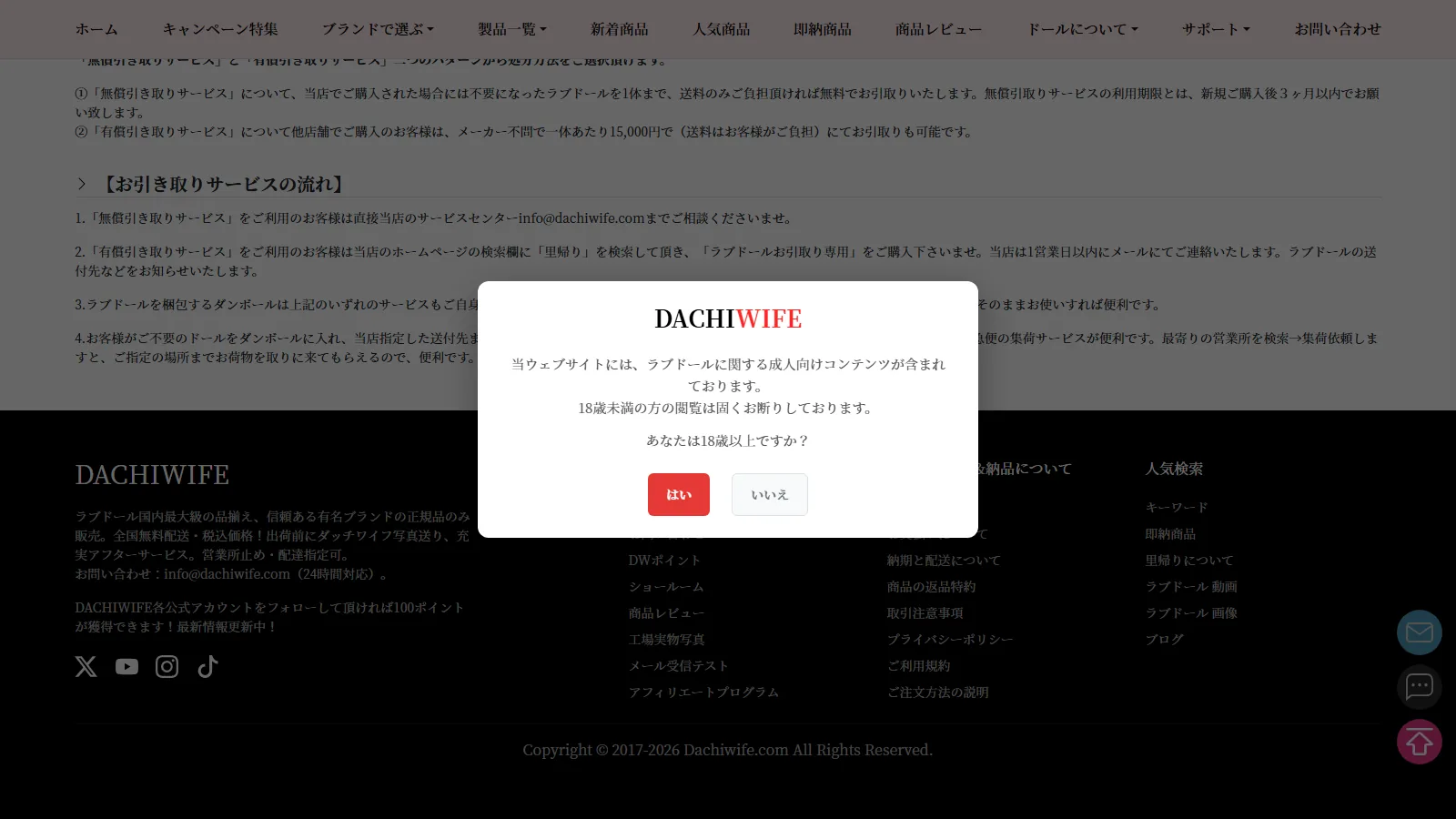Open footer link ご注文方法の説明
Viewport: 1456px width, 819px height.
[938, 693]
